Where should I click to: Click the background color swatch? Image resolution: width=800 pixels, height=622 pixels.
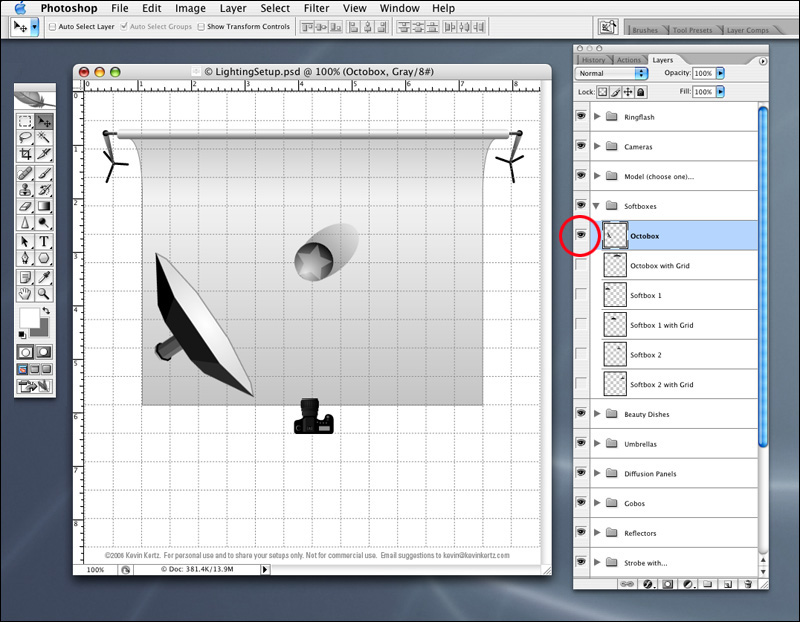pos(42,330)
